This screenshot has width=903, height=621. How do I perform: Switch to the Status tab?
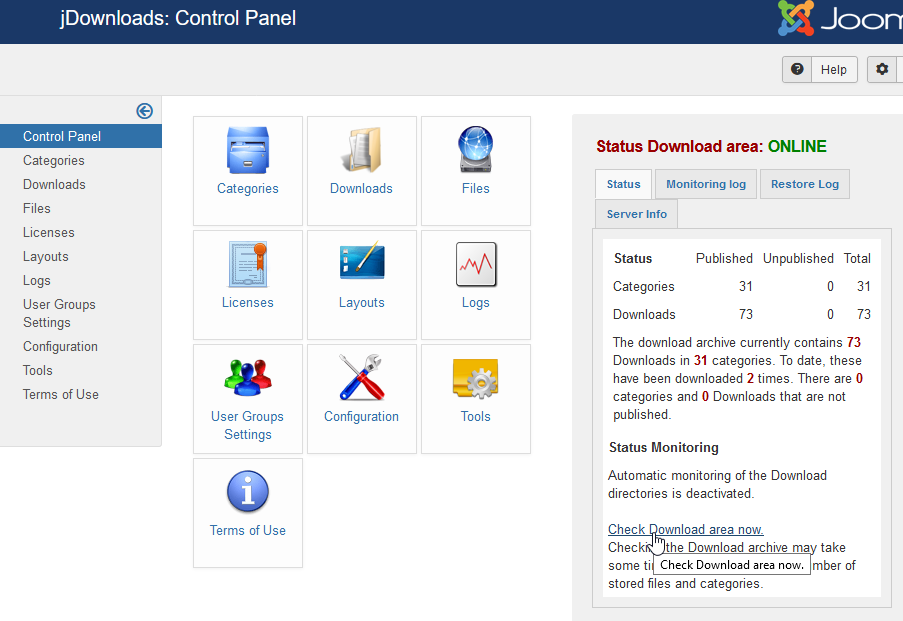(x=623, y=184)
